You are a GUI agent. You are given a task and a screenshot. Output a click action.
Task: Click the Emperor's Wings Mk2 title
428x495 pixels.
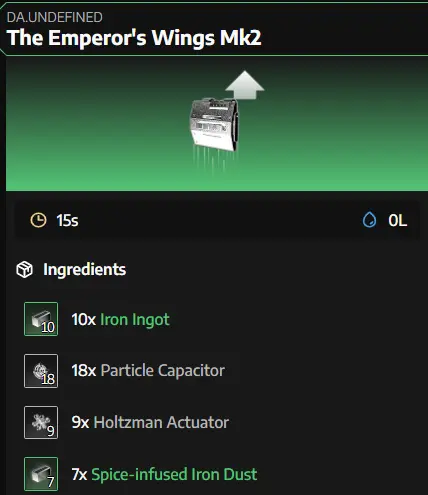click(x=134, y=38)
